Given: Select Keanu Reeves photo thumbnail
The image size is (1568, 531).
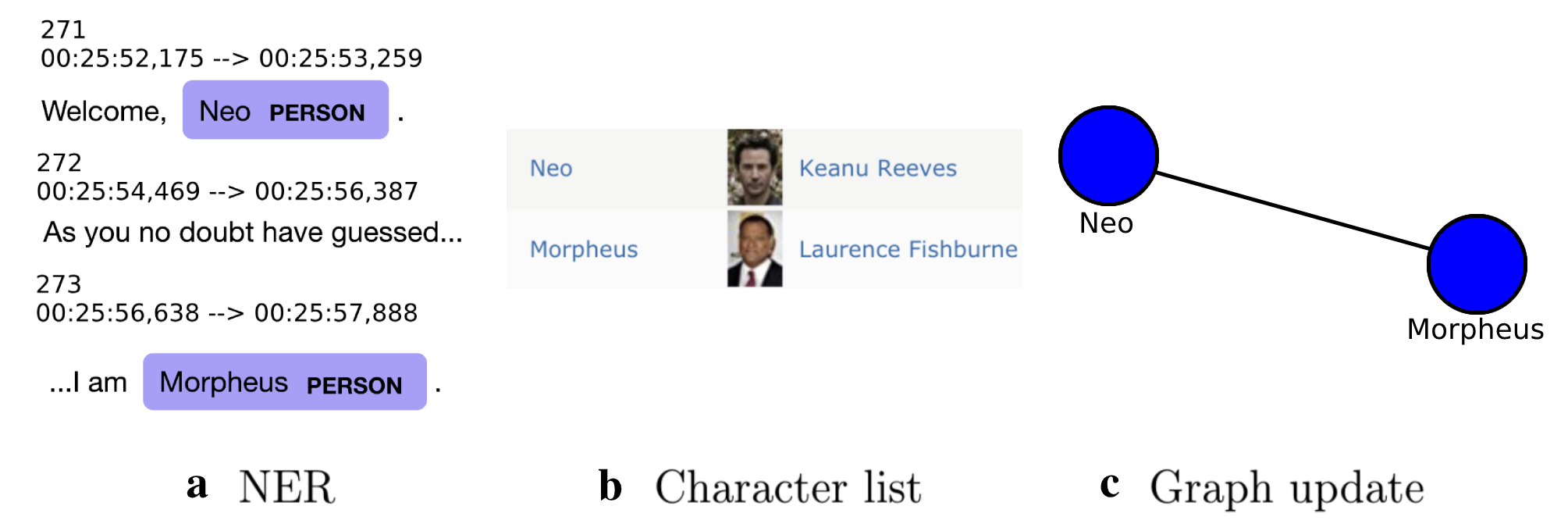Looking at the screenshot, I should (755, 168).
